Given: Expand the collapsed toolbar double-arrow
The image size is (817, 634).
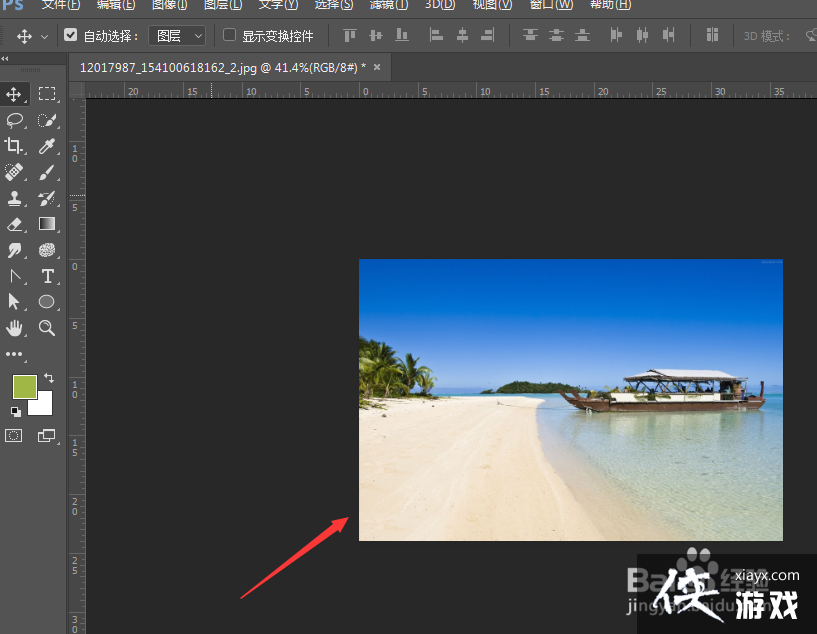Looking at the screenshot, I should pos(6,59).
